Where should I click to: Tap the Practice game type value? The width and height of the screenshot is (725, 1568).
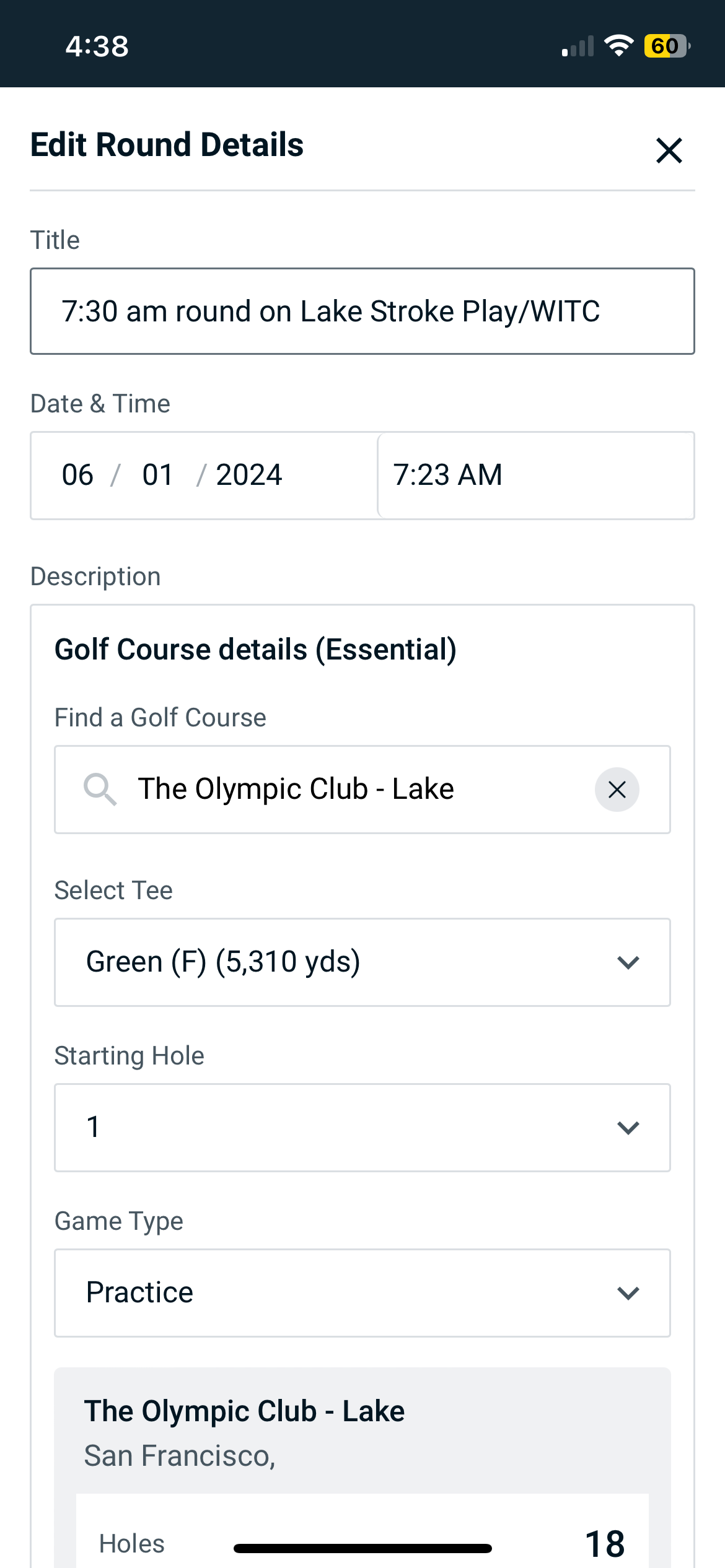(140, 1293)
